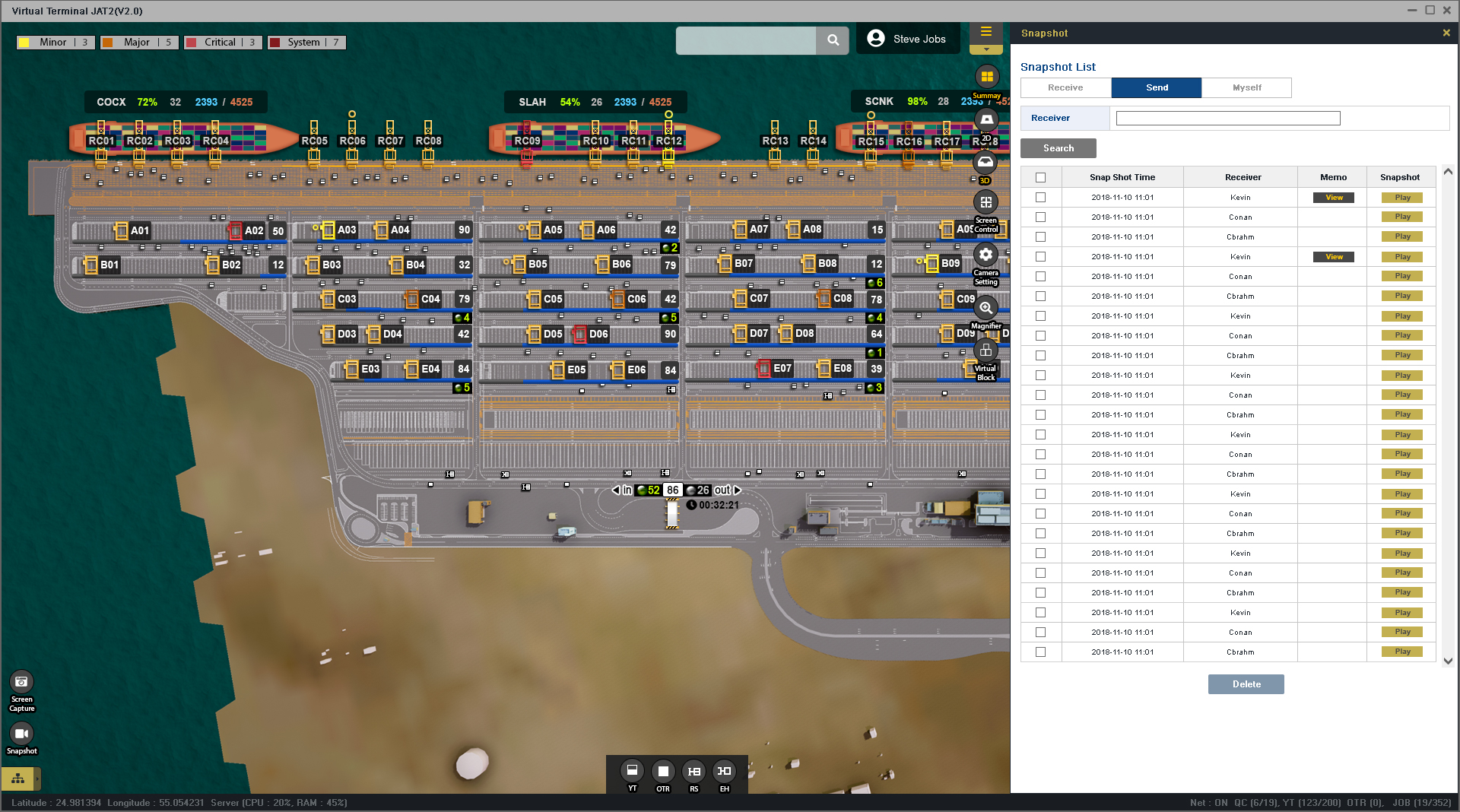
Task: Switch to the Receive tab
Action: tap(1065, 87)
